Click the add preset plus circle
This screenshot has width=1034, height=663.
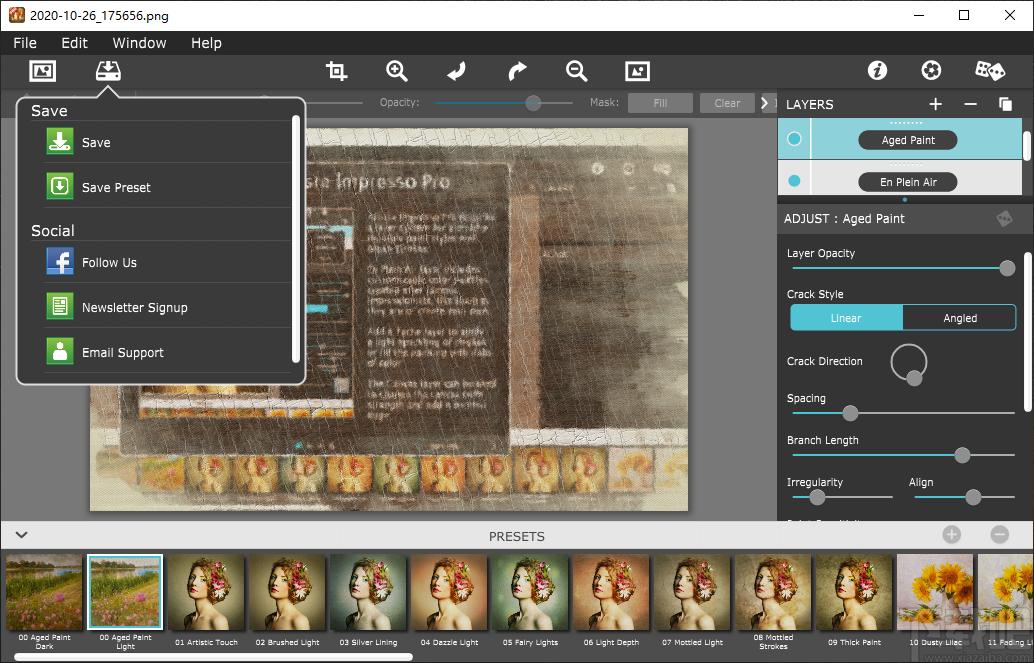click(x=952, y=535)
